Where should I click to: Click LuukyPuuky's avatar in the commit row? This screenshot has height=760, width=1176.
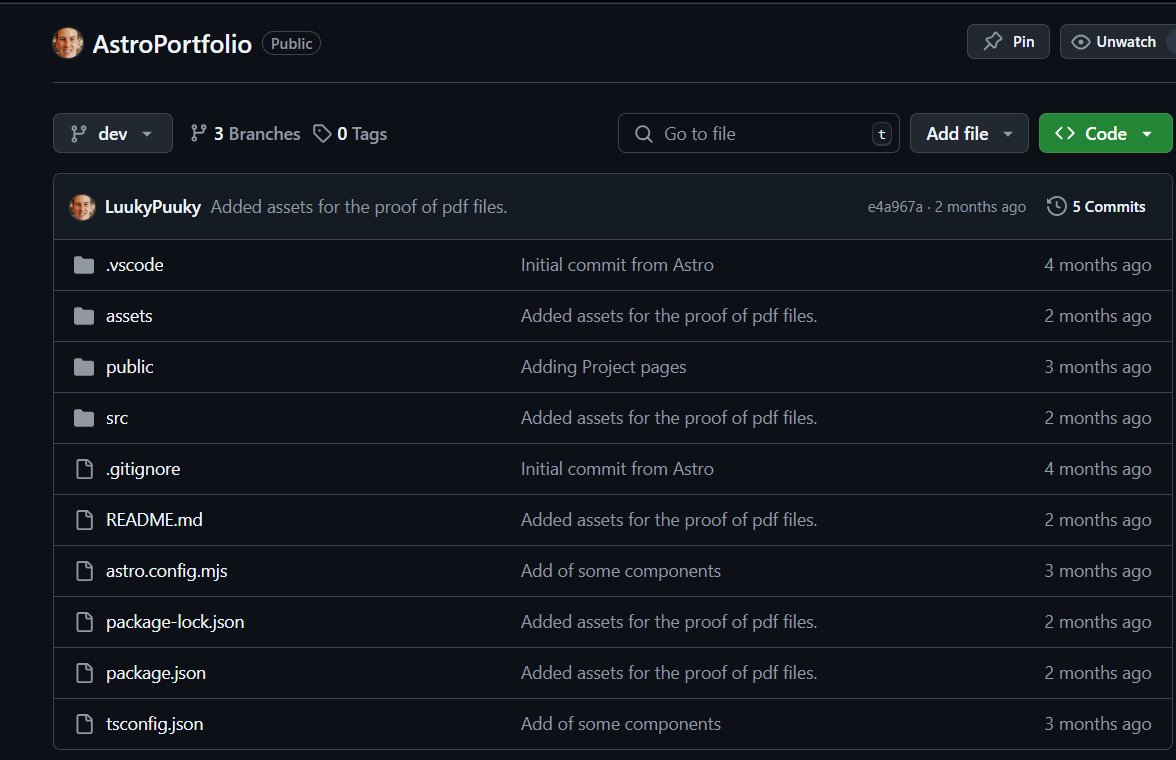(x=82, y=207)
